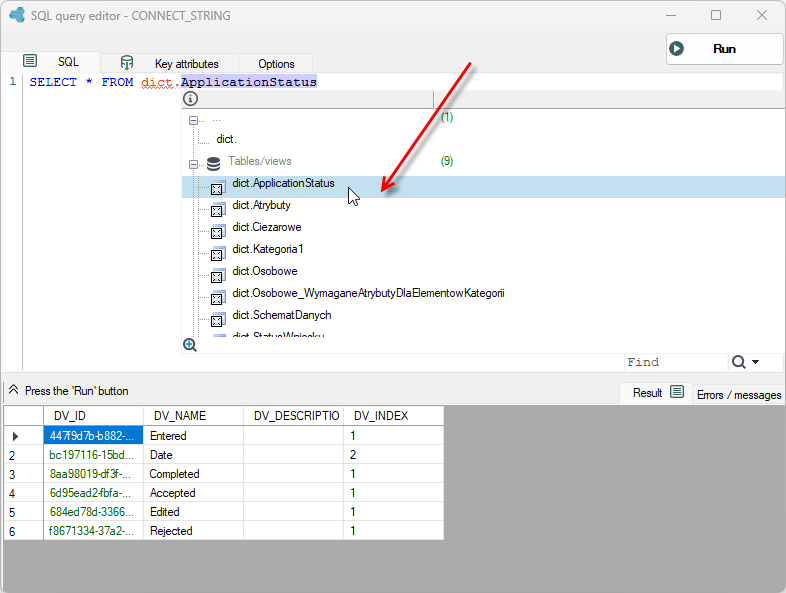Click table icon beside dict.Ciezarowe
Image resolution: width=786 pixels, height=593 pixels.
[x=218, y=231]
